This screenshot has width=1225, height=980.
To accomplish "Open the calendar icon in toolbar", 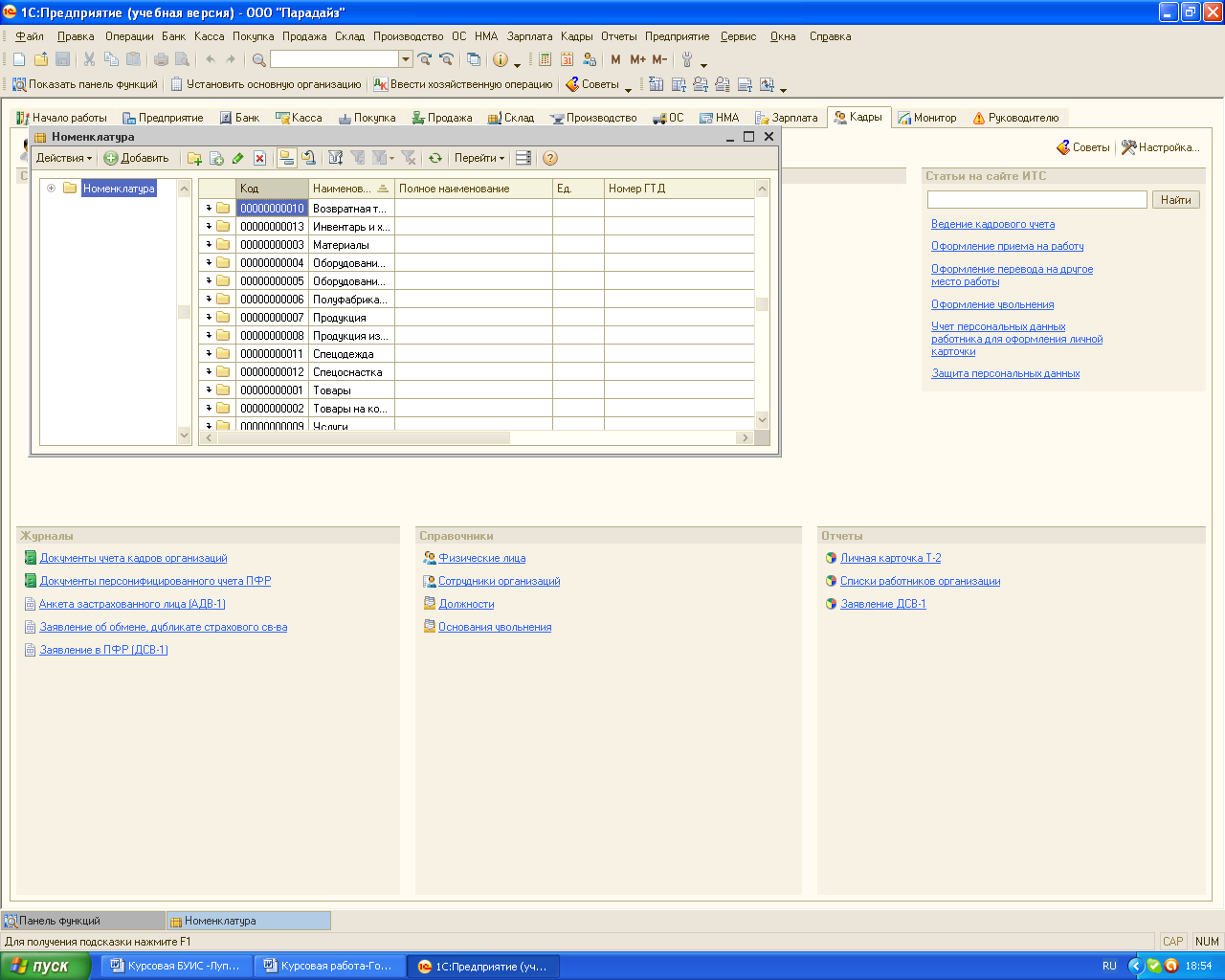I will tap(567, 59).
